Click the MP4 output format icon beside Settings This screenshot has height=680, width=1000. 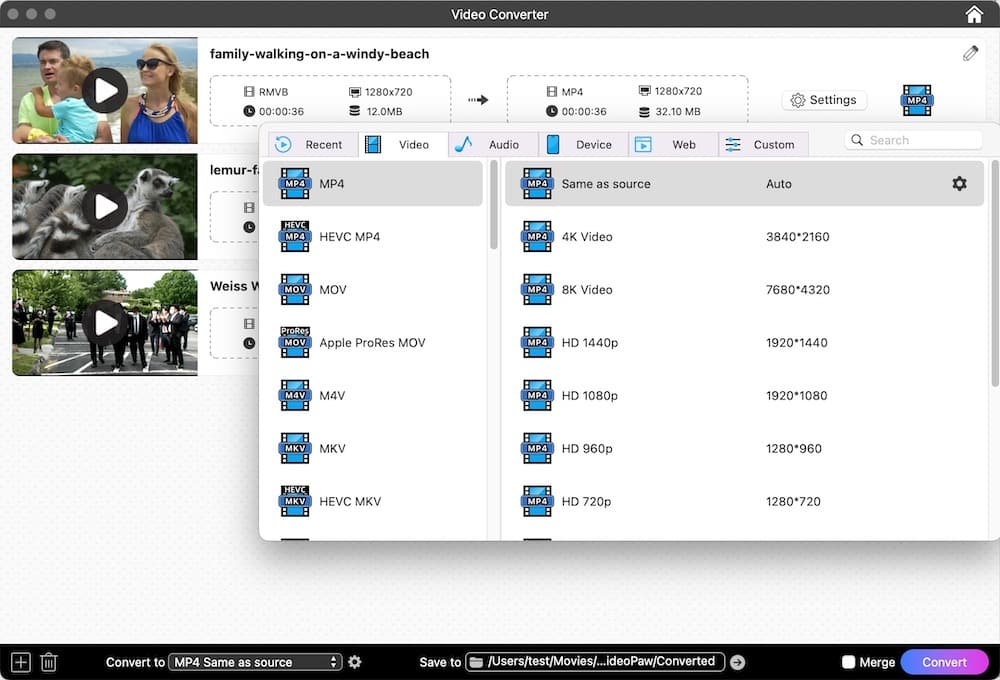tap(917, 100)
